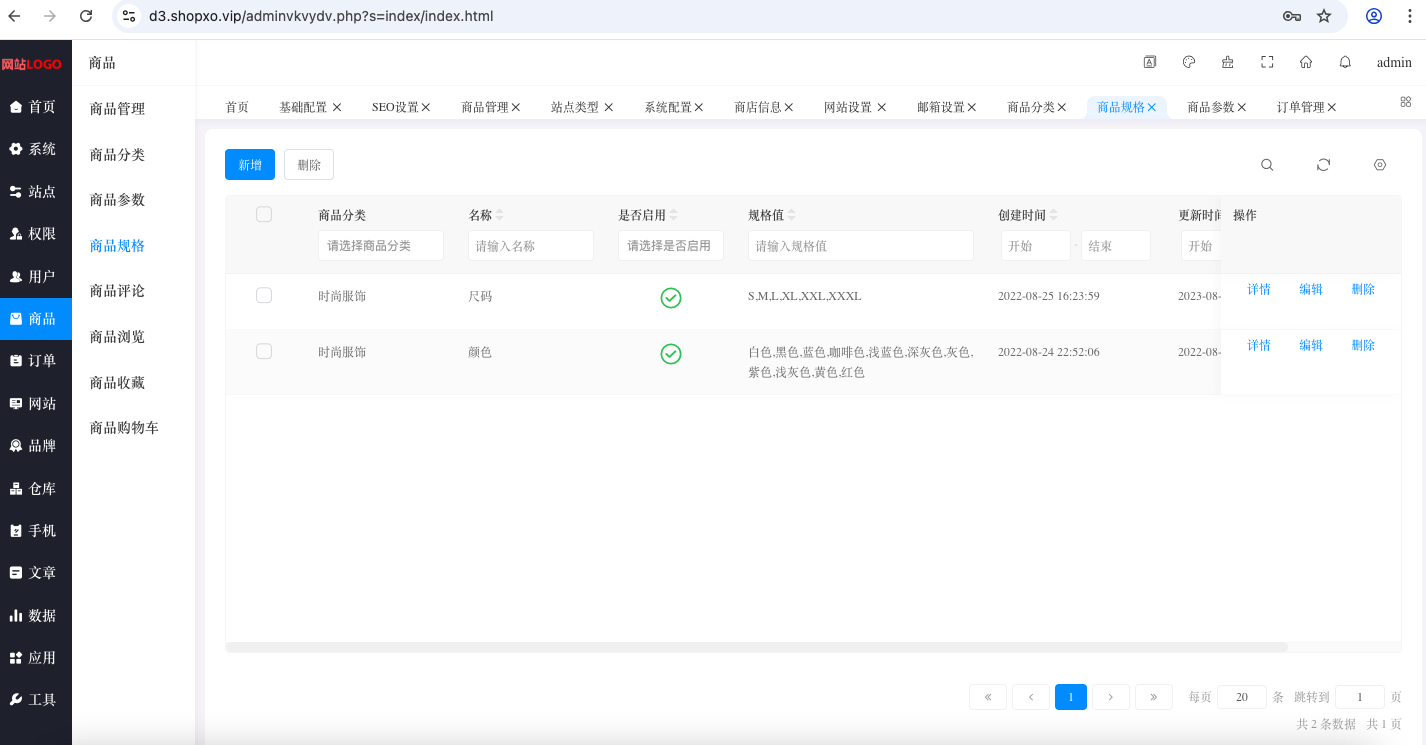Click the 请输入规格值 input field
The width and height of the screenshot is (1426, 745).
click(x=861, y=245)
